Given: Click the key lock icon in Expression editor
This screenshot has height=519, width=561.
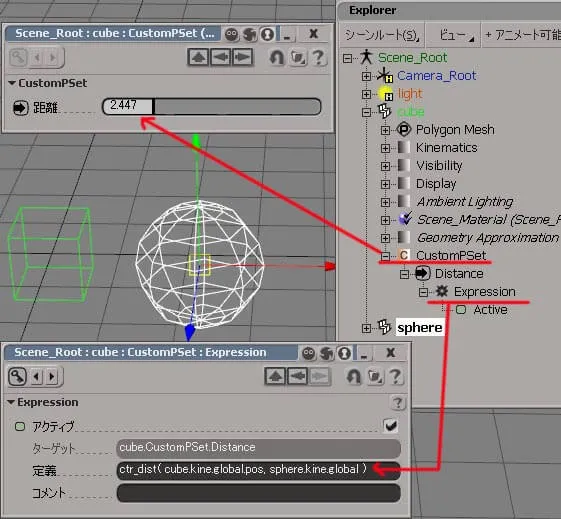Looking at the screenshot, I should pos(18,376).
